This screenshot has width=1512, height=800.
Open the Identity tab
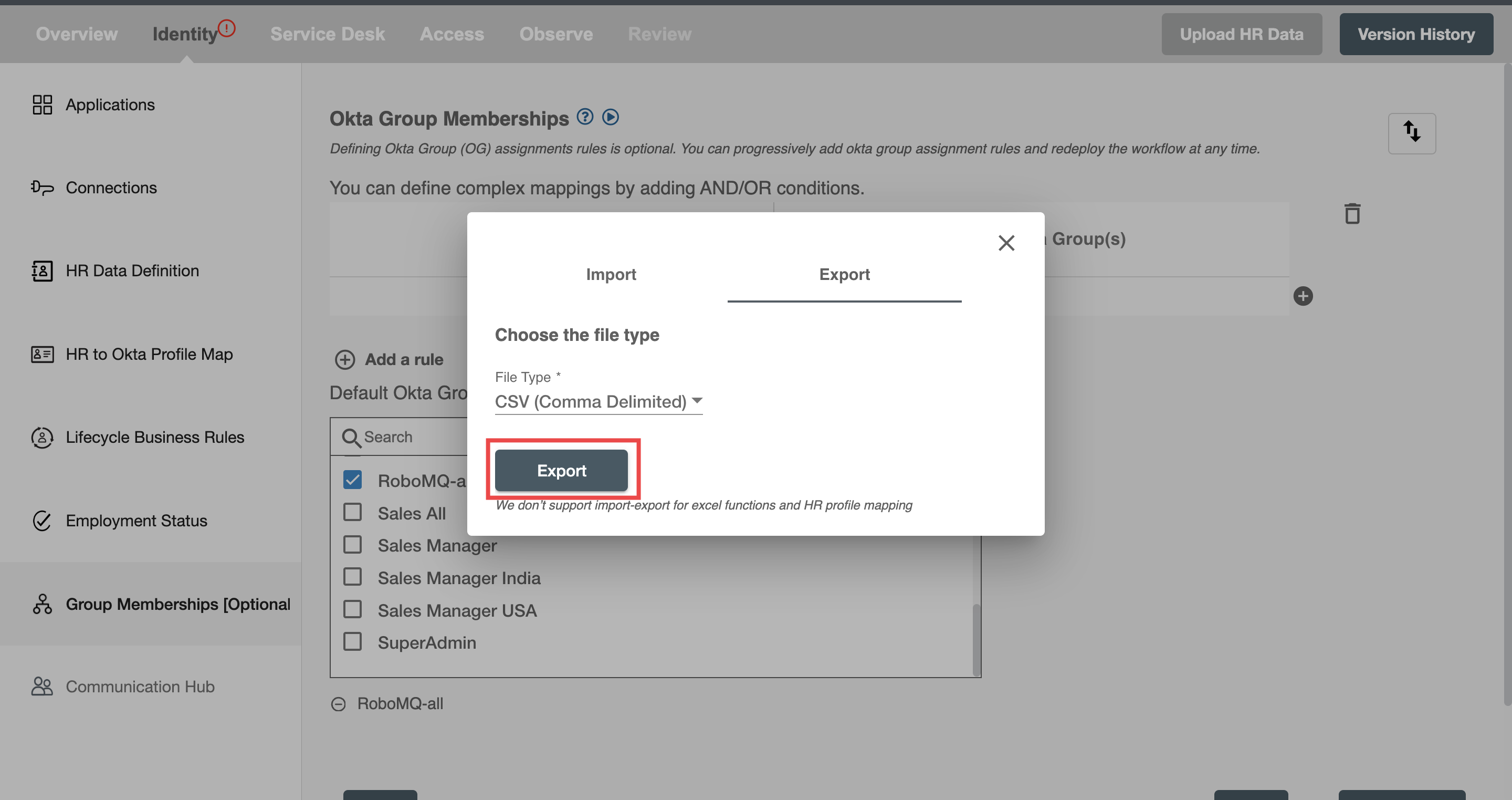tap(185, 34)
